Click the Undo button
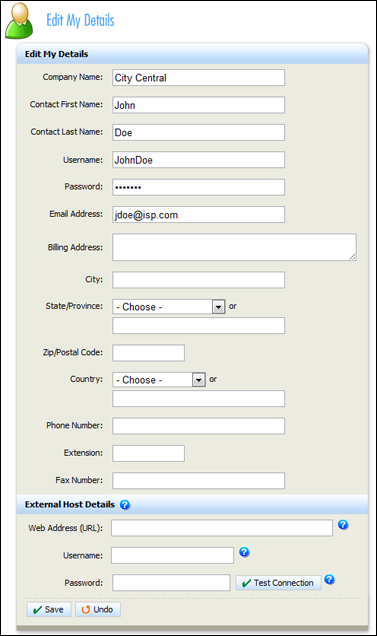Screen dimensions: 377x636 point(98,610)
